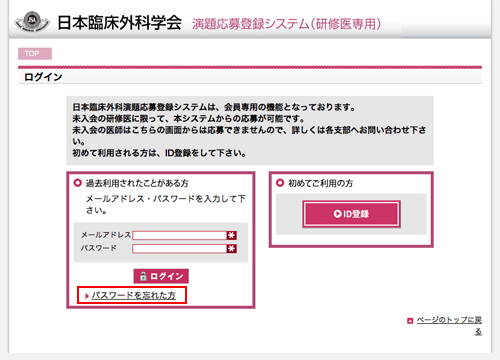Viewport: 500px width, 360px height.
Task: Click the 初めてご利用の方 heading
Action: click(x=321, y=183)
